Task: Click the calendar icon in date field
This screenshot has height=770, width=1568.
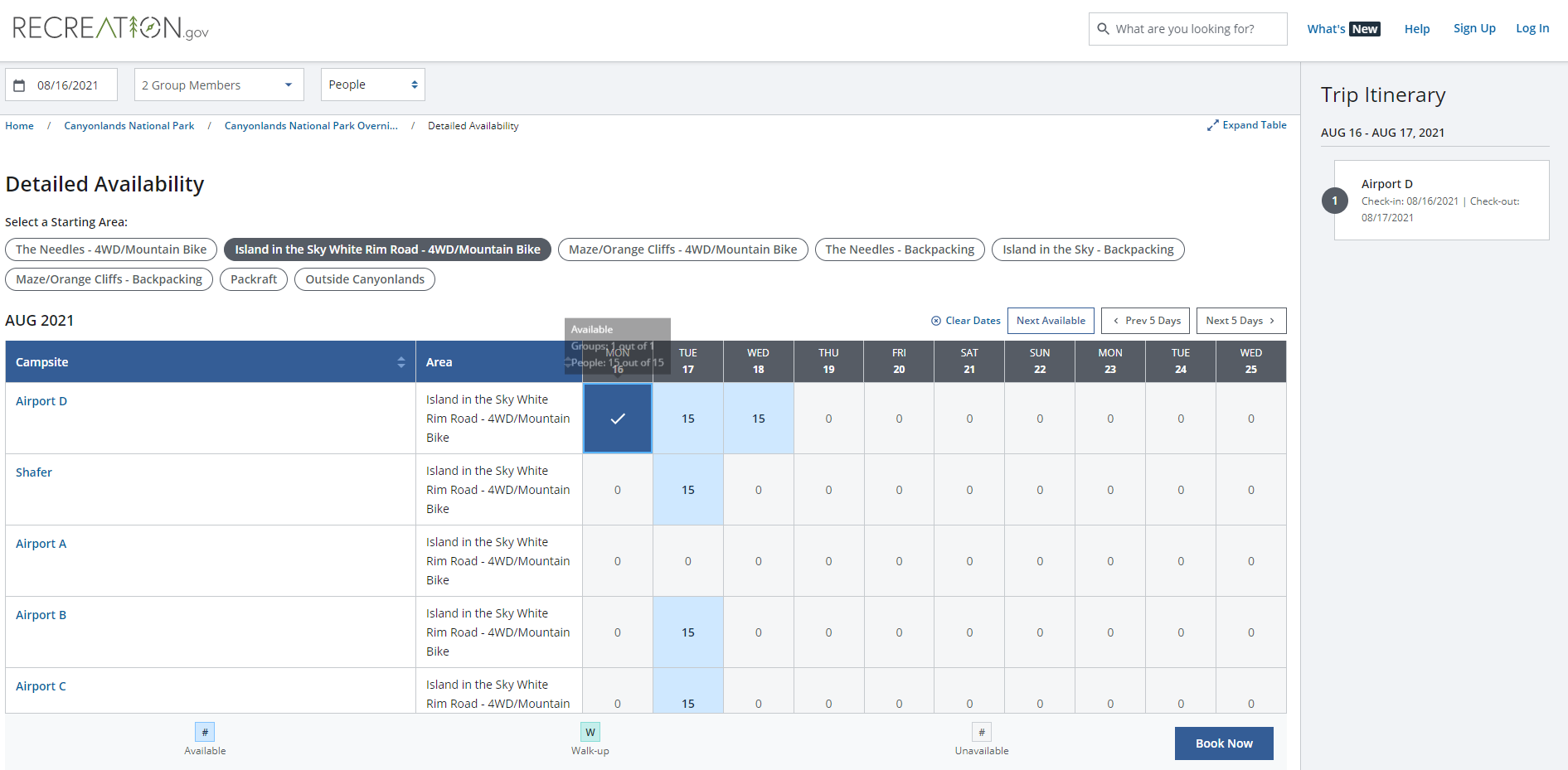Action: (20, 85)
